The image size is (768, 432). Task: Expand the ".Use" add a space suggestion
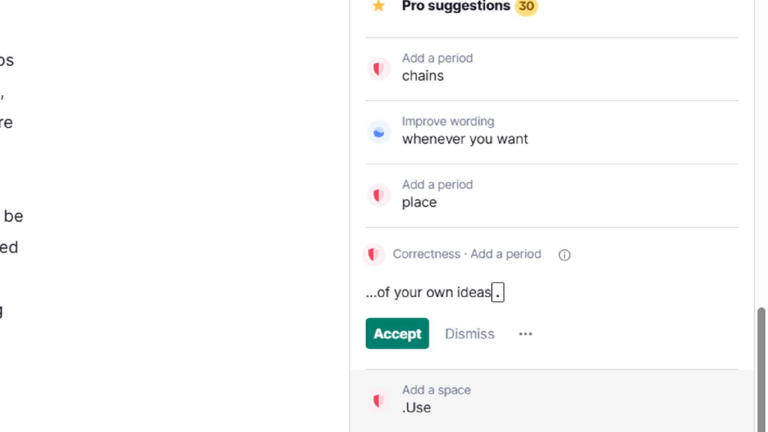point(500,400)
